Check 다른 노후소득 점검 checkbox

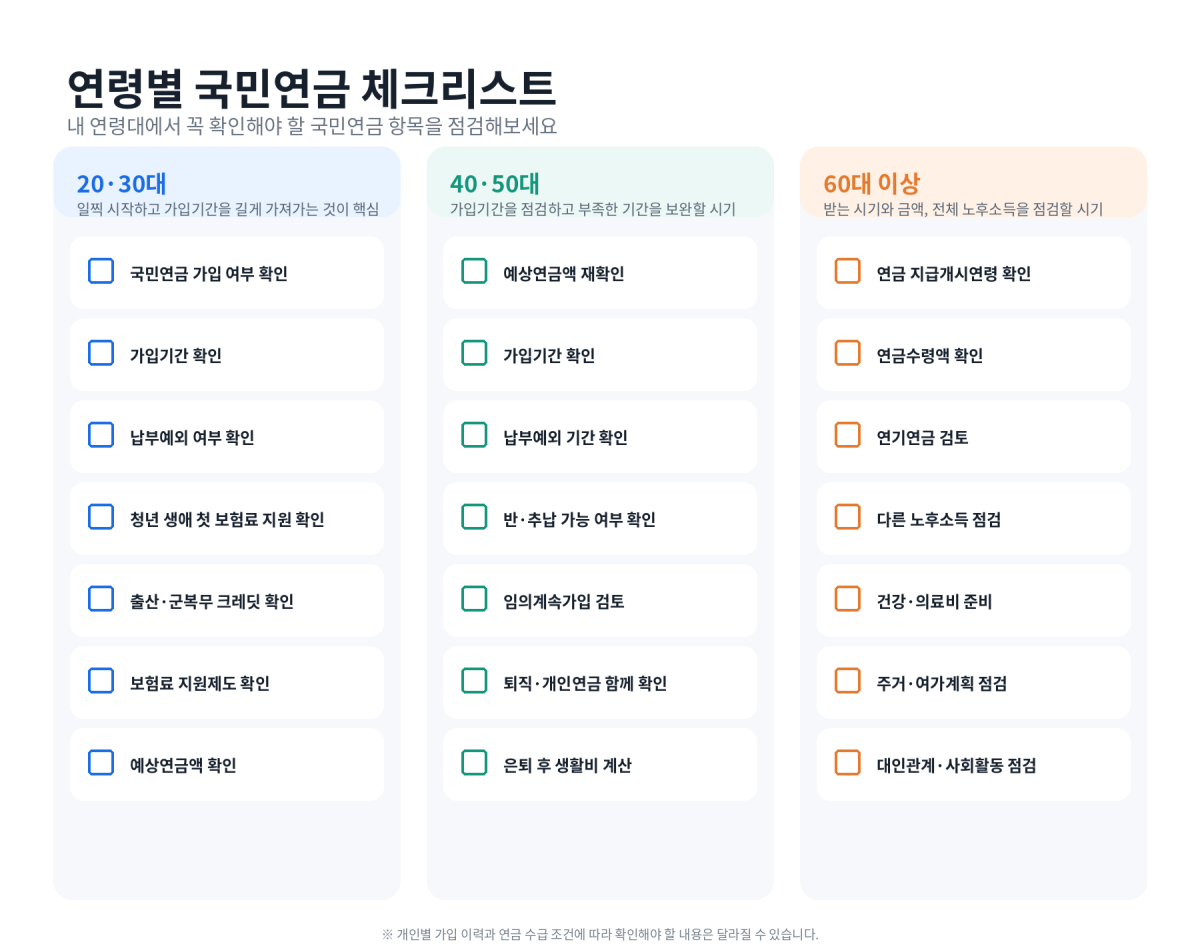click(847, 517)
